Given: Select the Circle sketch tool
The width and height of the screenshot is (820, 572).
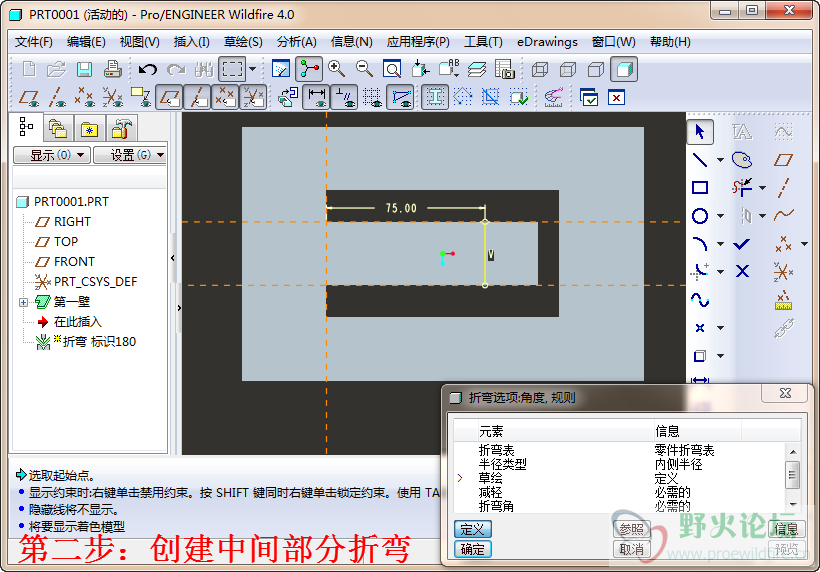Looking at the screenshot, I should (x=700, y=215).
